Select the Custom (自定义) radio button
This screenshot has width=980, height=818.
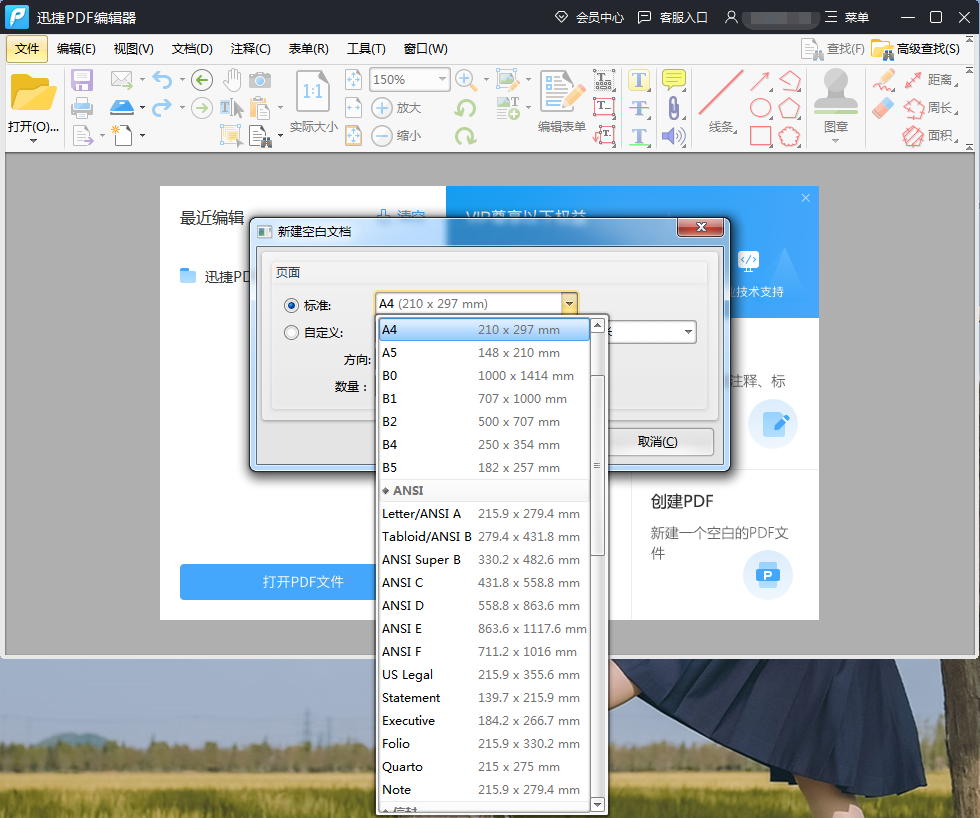pyautogui.click(x=291, y=332)
